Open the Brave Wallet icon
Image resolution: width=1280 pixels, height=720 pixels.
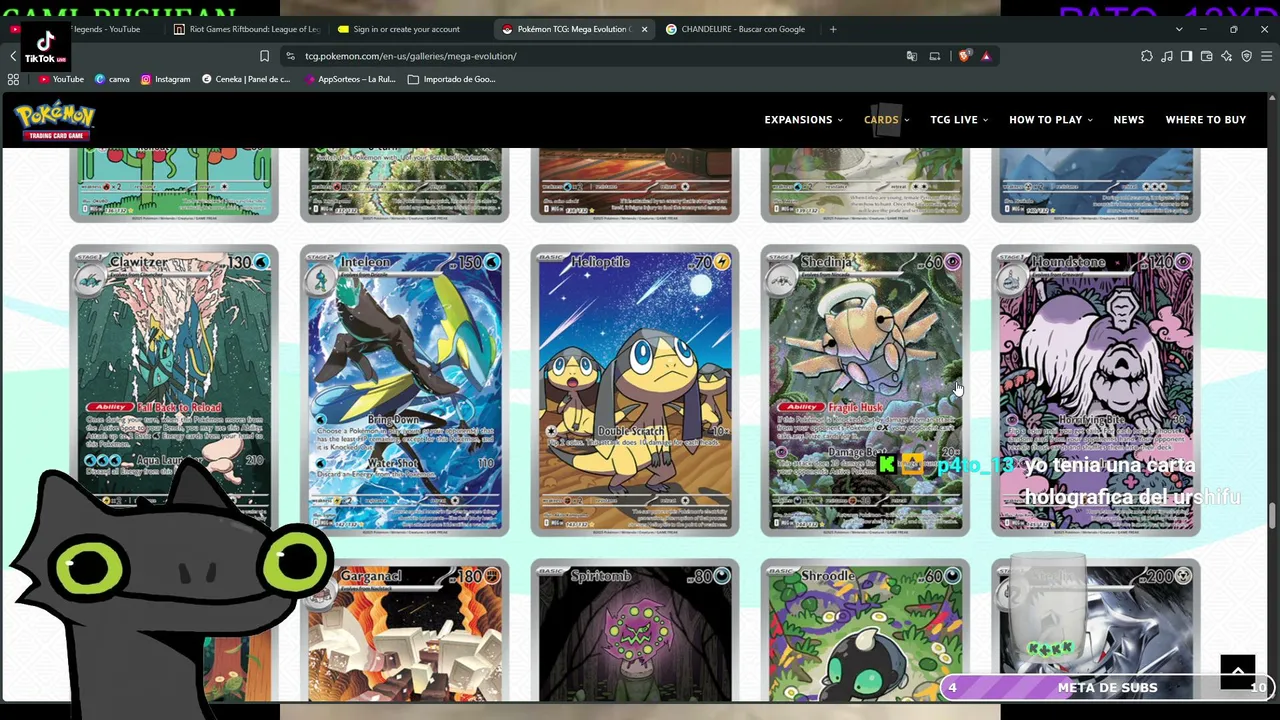(x=1206, y=56)
